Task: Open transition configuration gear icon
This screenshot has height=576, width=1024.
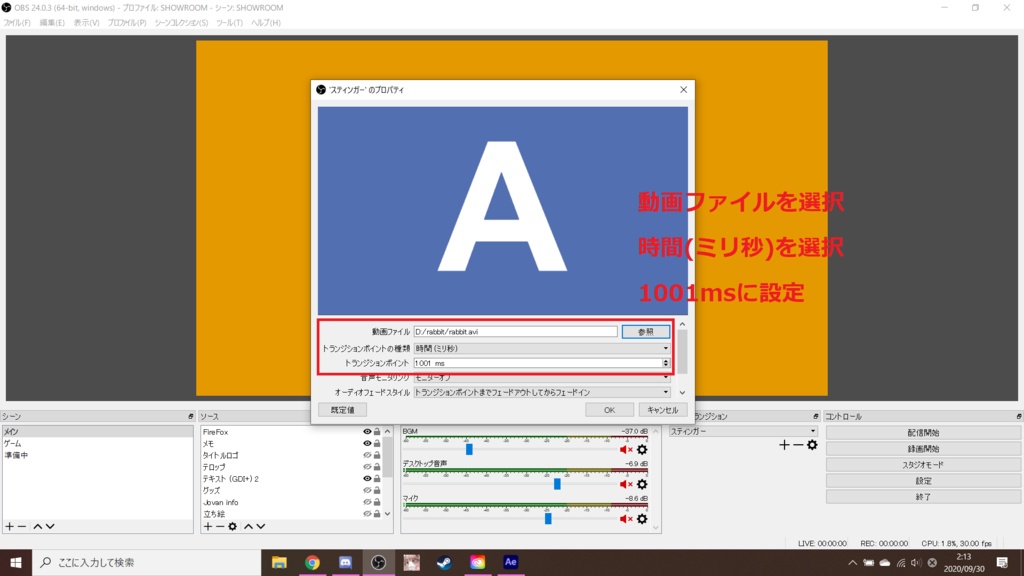Action: 812,445
